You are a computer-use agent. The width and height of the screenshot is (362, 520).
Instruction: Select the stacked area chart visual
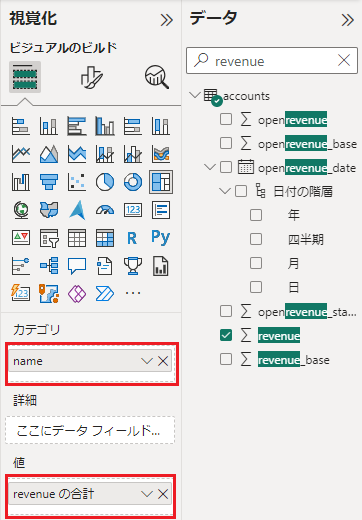(x=77, y=154)
